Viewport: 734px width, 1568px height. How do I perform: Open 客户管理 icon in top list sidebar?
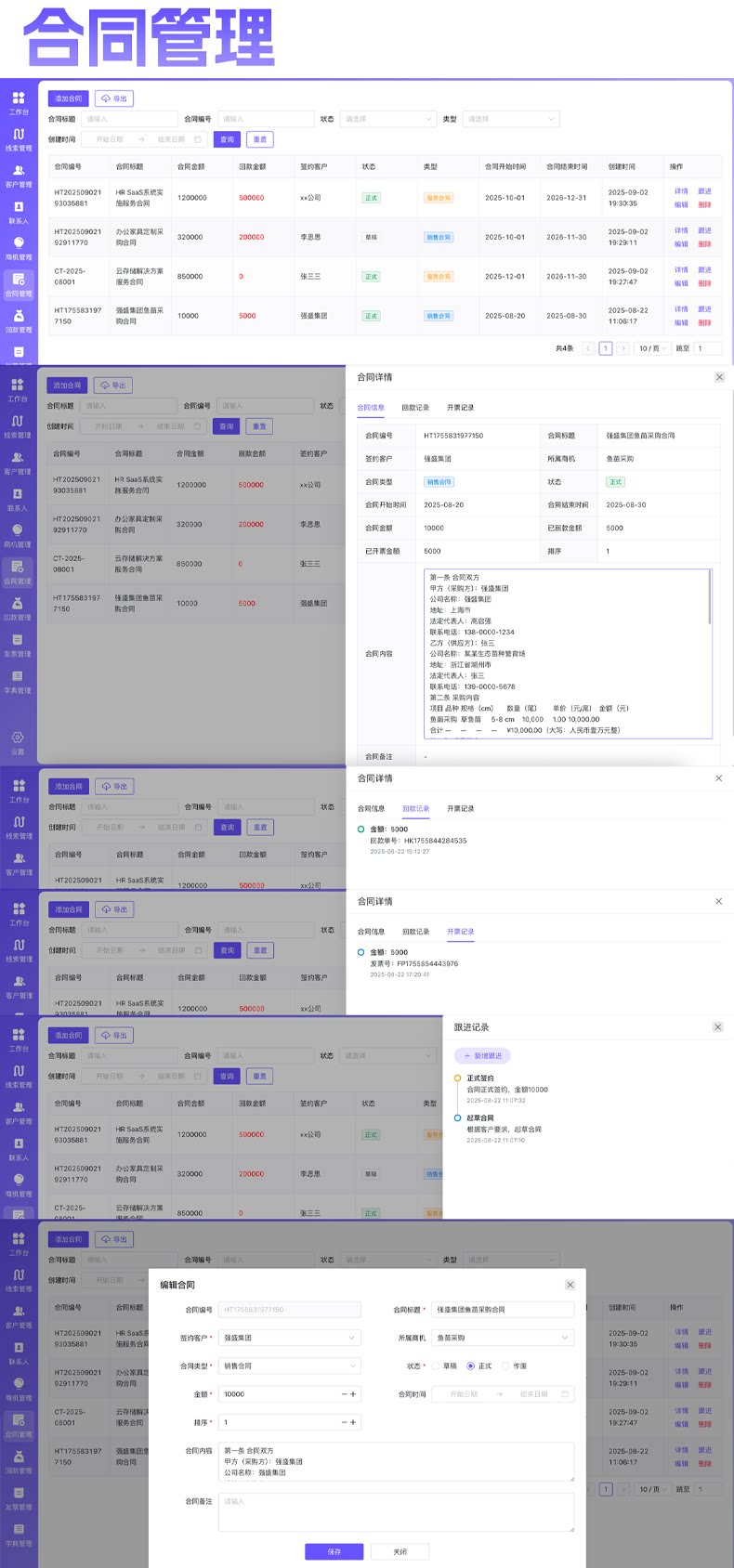tap(19, 170)
